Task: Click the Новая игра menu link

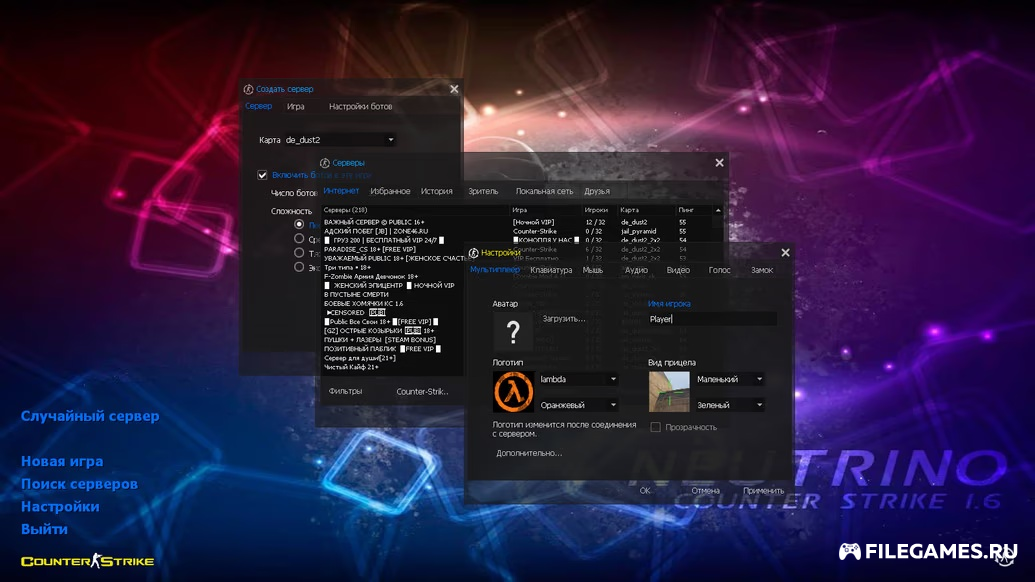Action: tap(62, 461)
